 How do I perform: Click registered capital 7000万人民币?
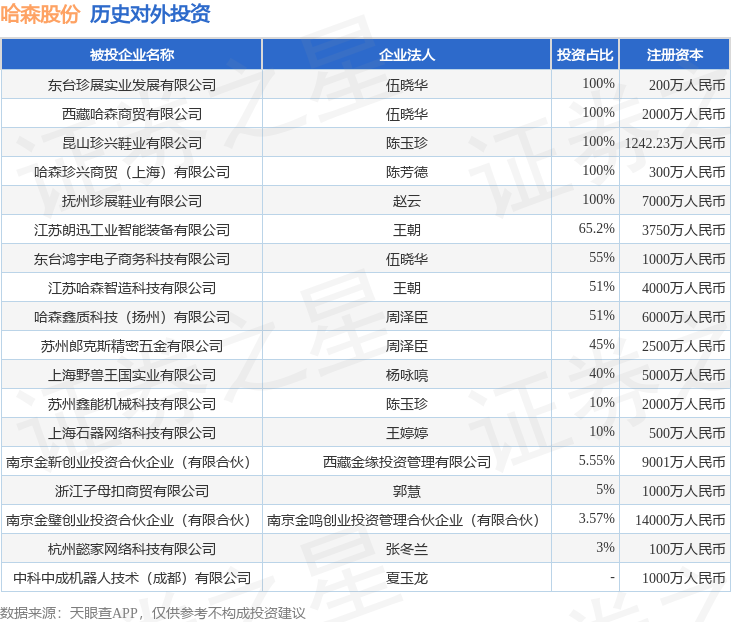pyautogui.click(x=683, y=201)
